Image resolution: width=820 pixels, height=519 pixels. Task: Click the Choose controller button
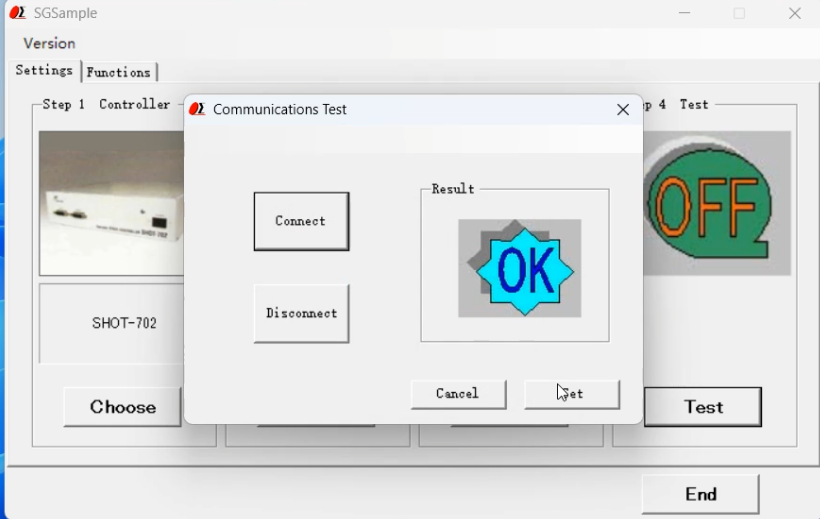(x=122, y=407)
